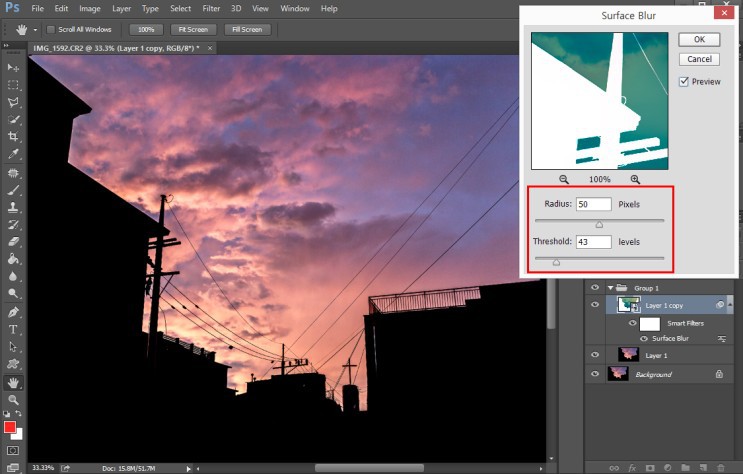Screen dimensions: 743x474
Task: Open Surface Blur filter blending options icon
Action: pyautogui.click(x=722, y=339)
